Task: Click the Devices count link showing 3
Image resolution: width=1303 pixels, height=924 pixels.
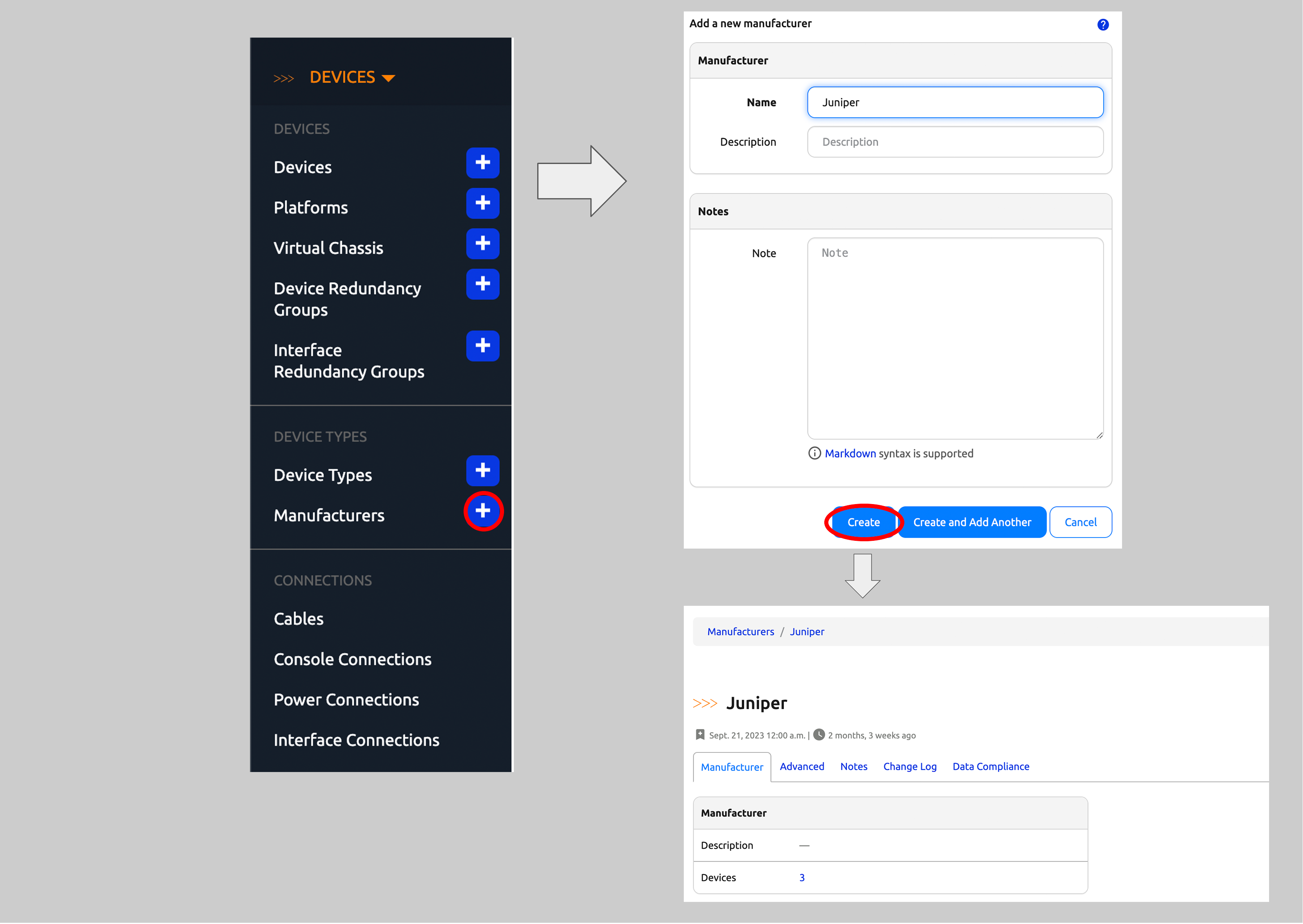Action: tap(802, 878)
